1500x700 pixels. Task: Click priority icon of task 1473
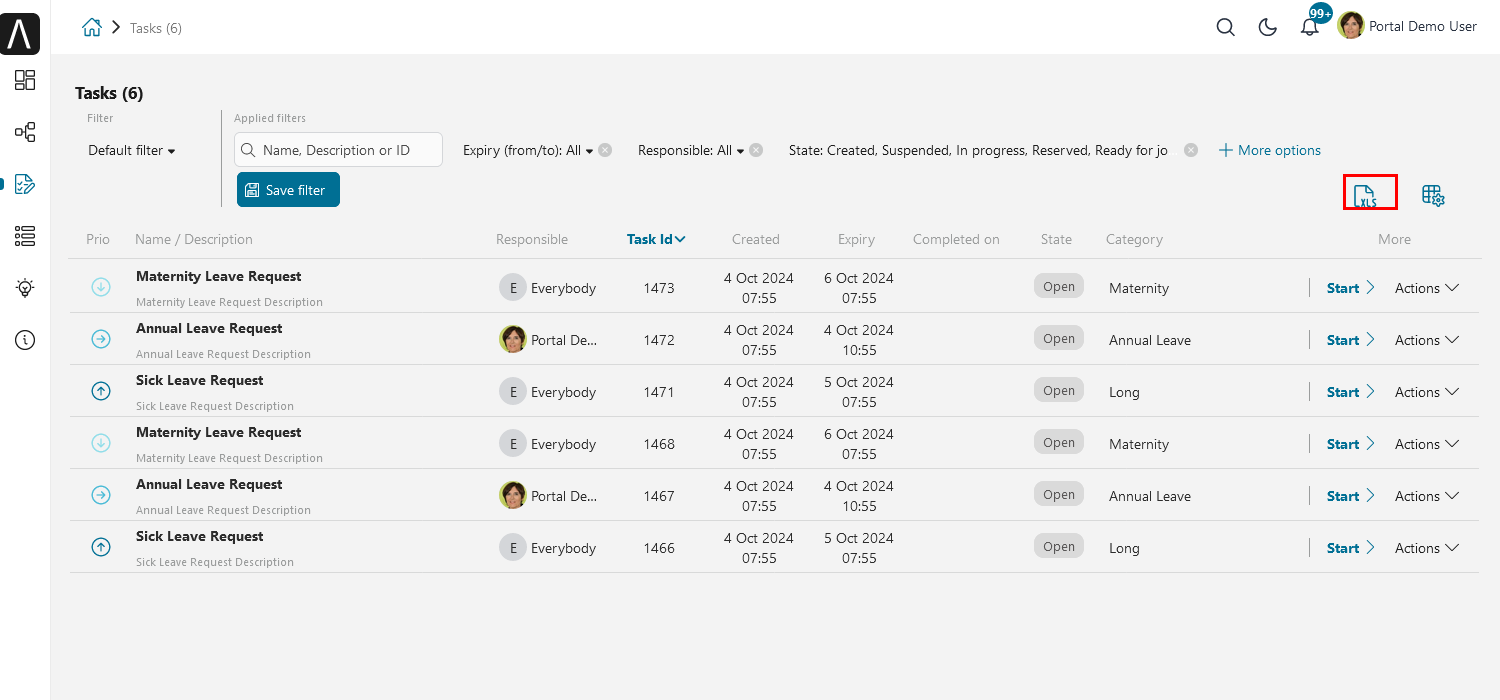pyautogui.click(x=100, y=287)
